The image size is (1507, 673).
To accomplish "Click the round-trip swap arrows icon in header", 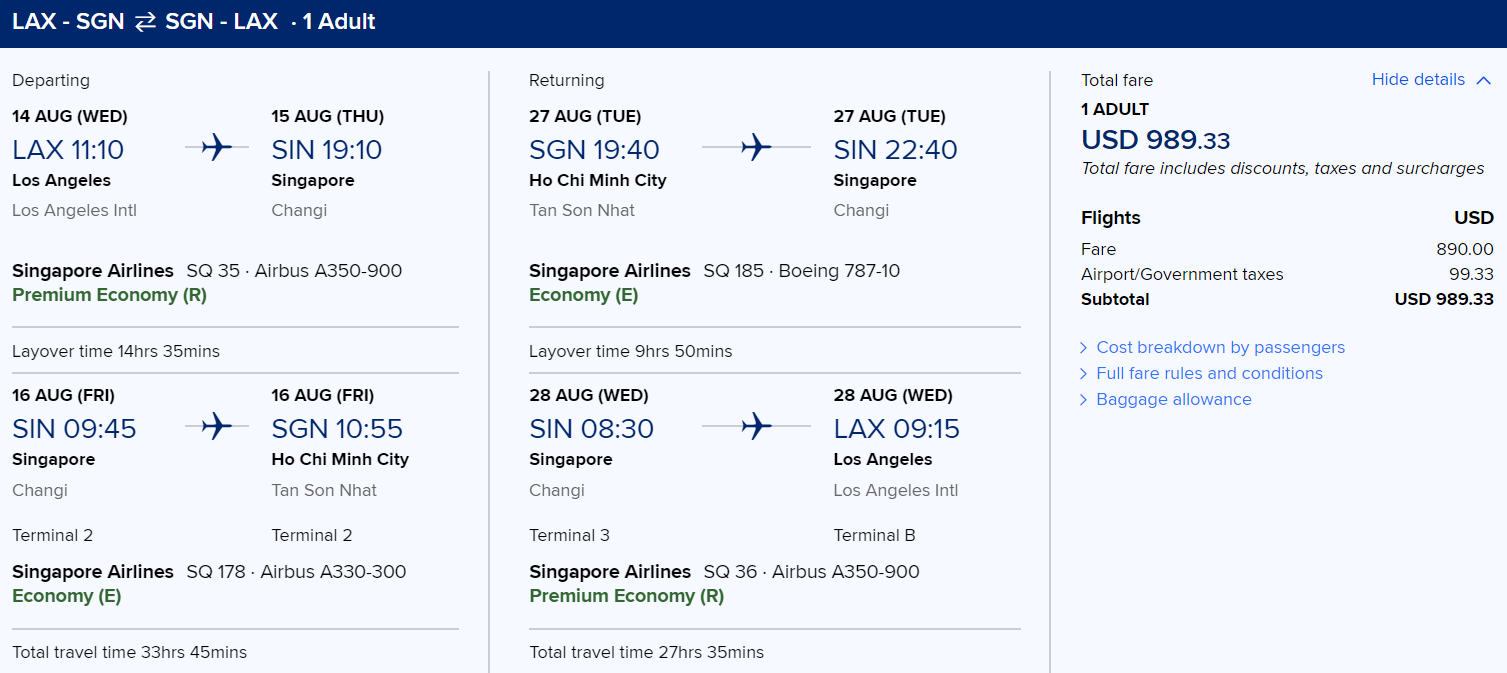I will coord(145,22).
